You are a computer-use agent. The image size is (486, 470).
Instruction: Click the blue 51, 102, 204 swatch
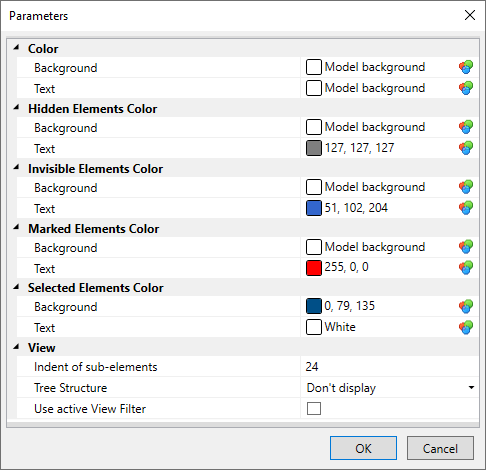click(x=314, y=208)
